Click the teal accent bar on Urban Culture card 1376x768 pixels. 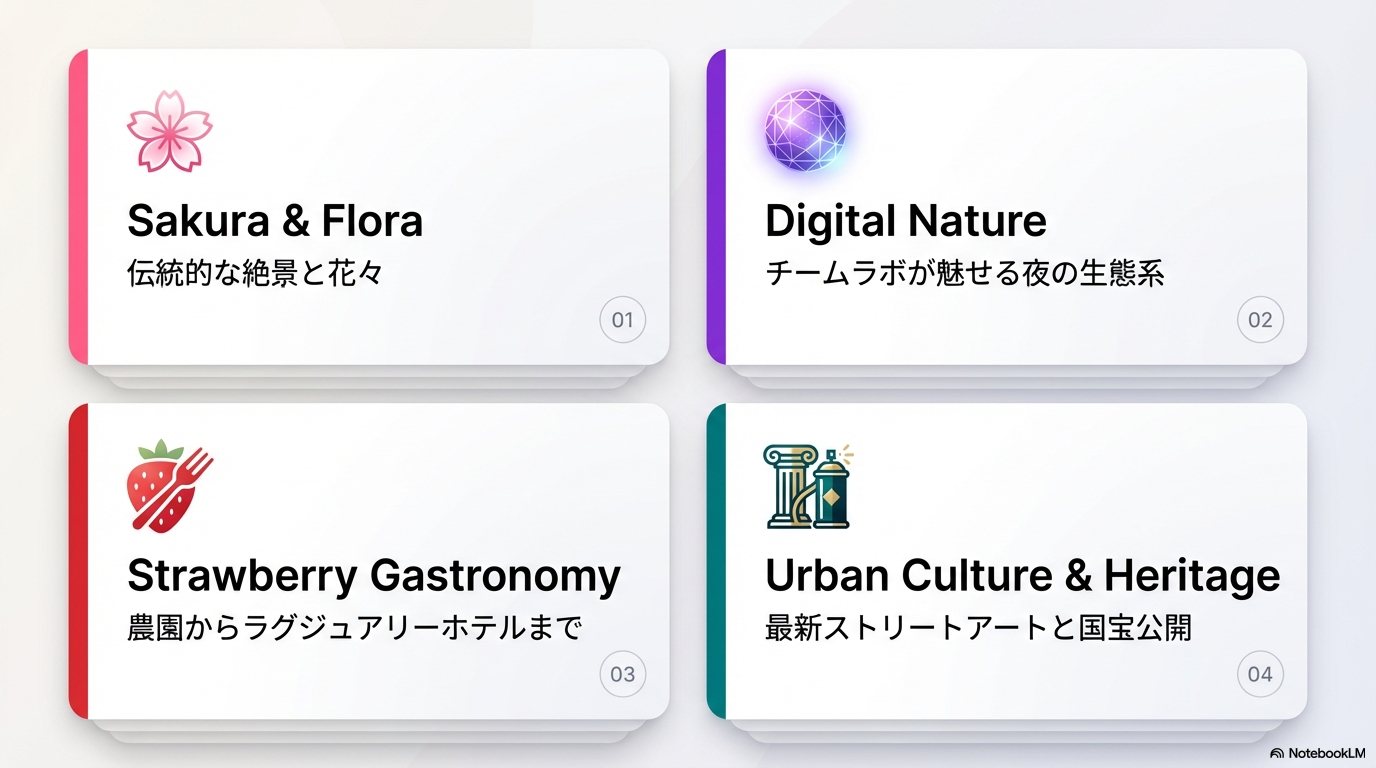tap(716, 561)
